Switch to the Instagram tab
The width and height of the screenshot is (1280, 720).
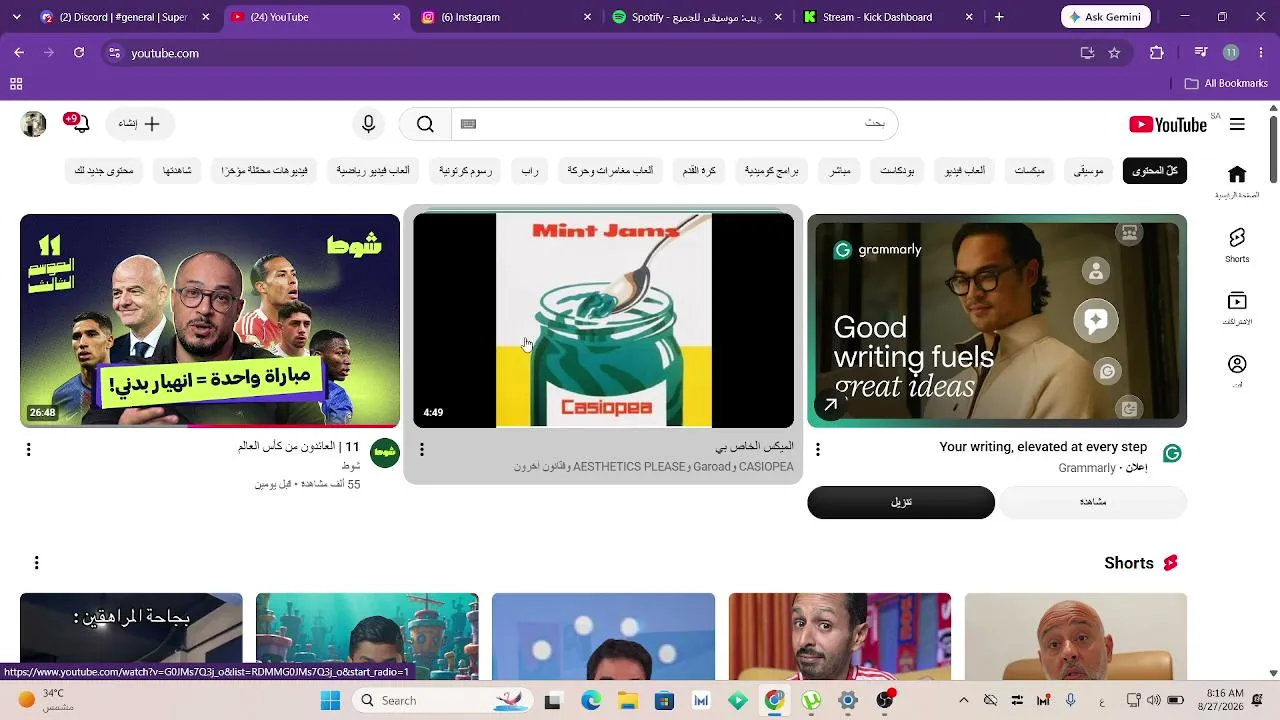click(x=505, y=17)
